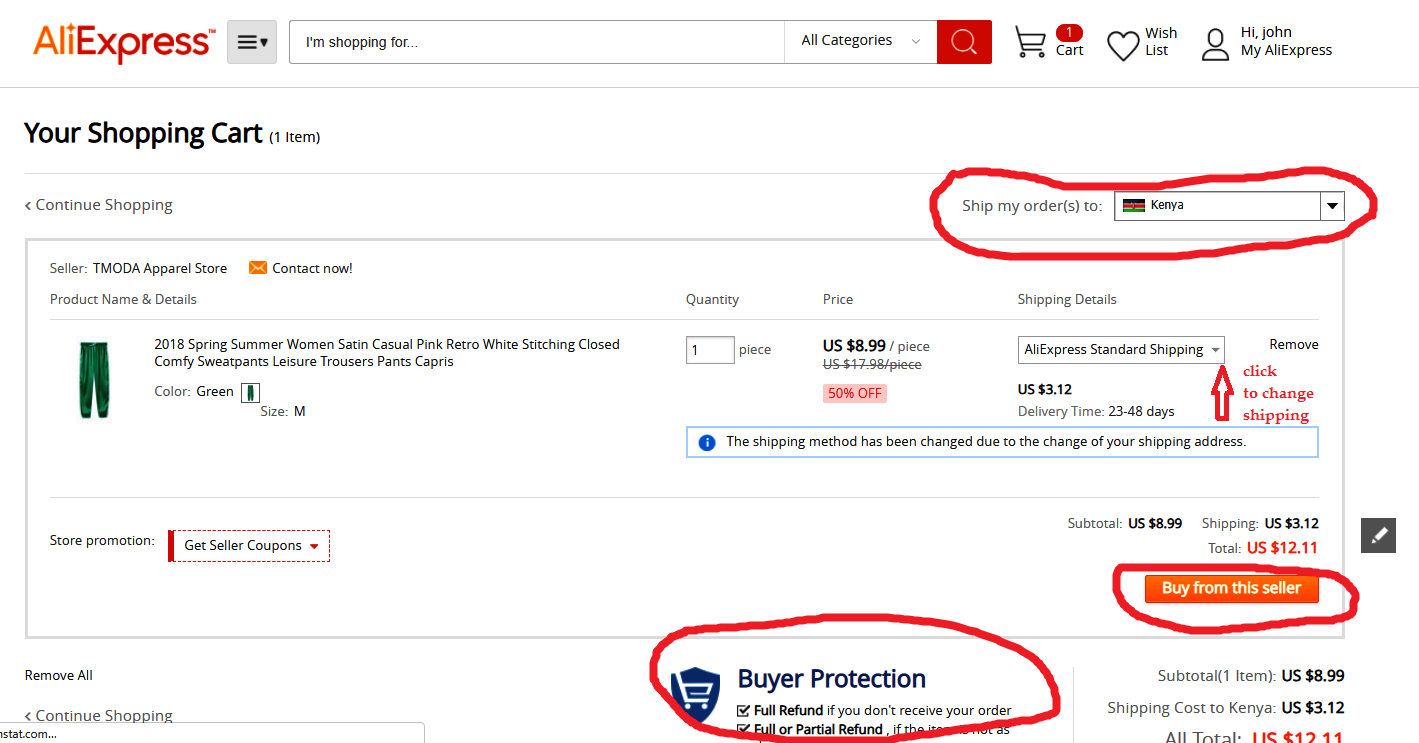Focus the "I'm shopping for..." search box
Image resolution: width=1419 pixels, height=743 pixels.
(x=537, y=42)
